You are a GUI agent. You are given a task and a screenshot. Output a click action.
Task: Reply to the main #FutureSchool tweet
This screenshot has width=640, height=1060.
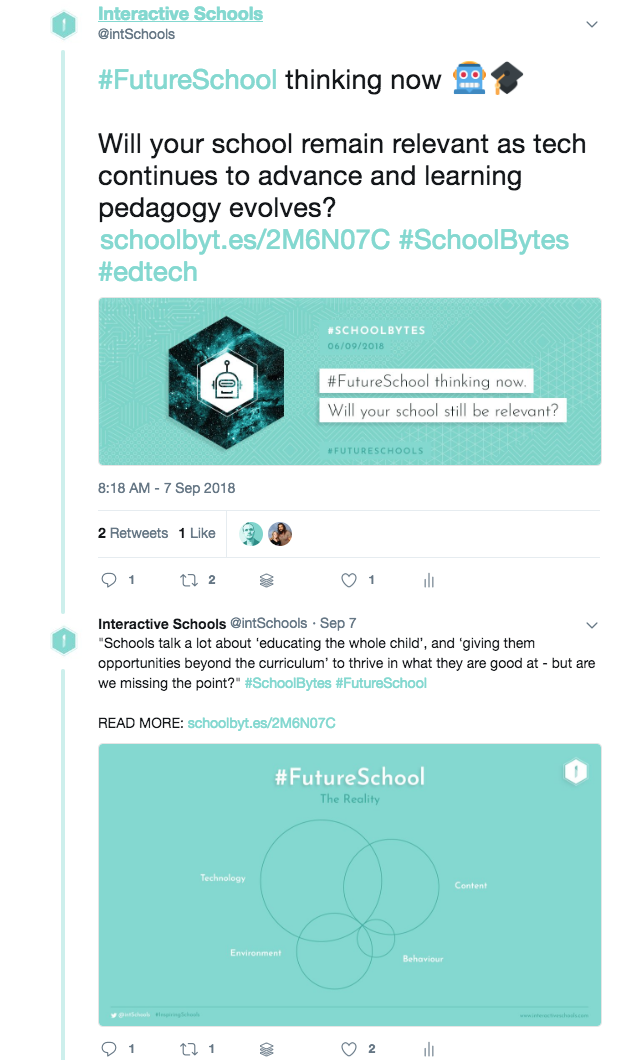point(110,580)
